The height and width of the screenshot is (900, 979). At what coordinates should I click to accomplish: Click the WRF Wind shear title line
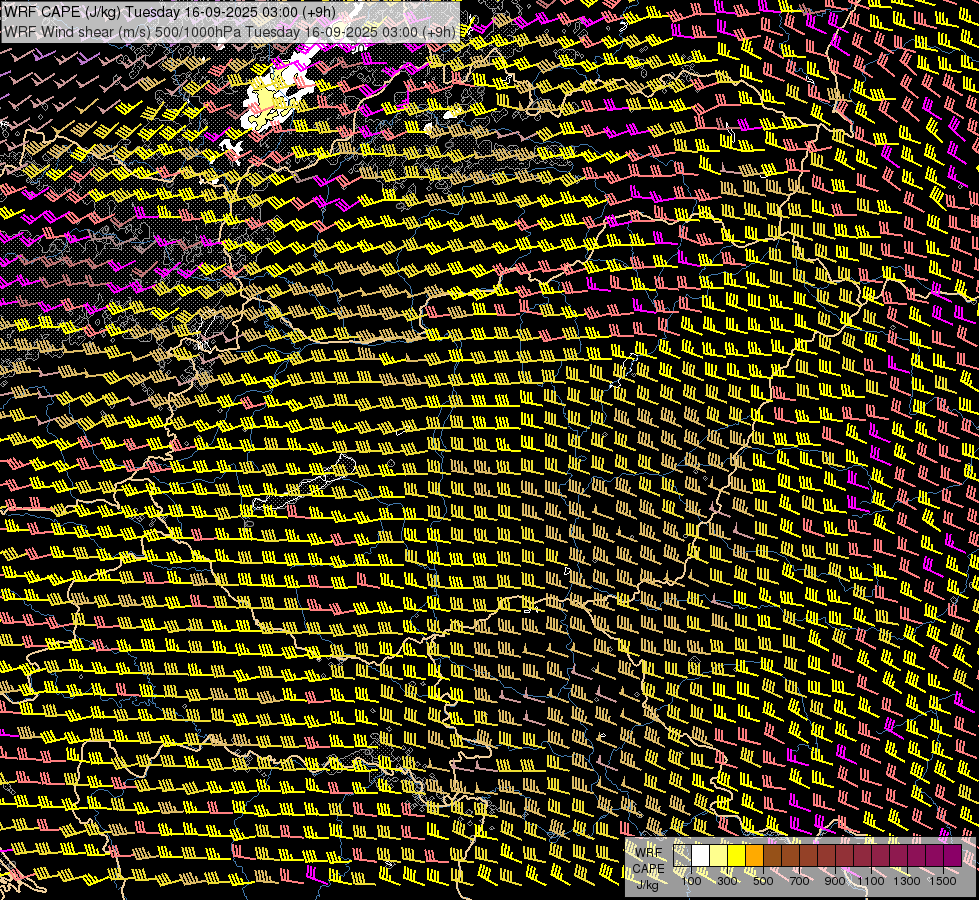point(229,32)
